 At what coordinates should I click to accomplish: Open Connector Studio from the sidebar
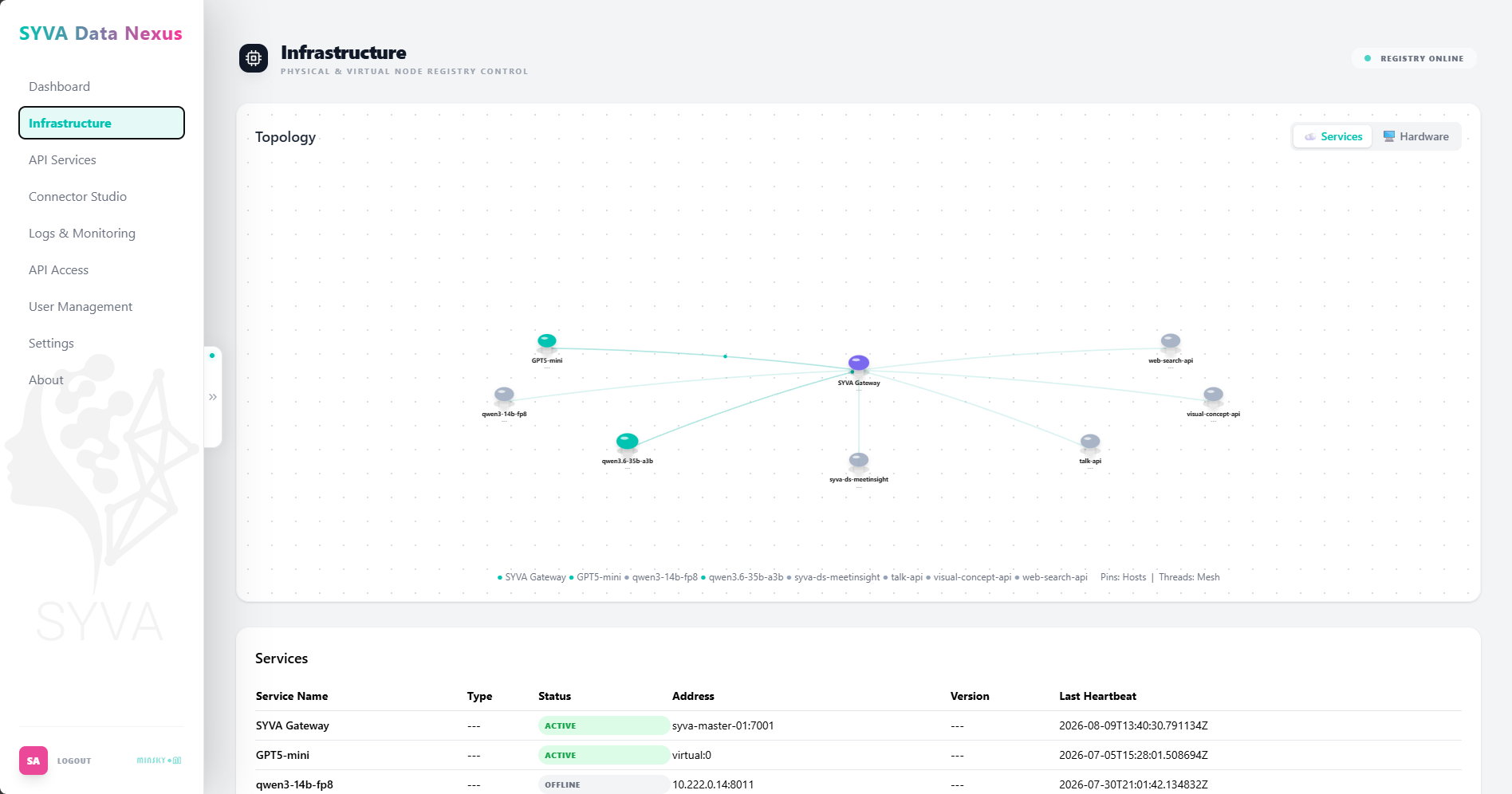click(77, 196)
